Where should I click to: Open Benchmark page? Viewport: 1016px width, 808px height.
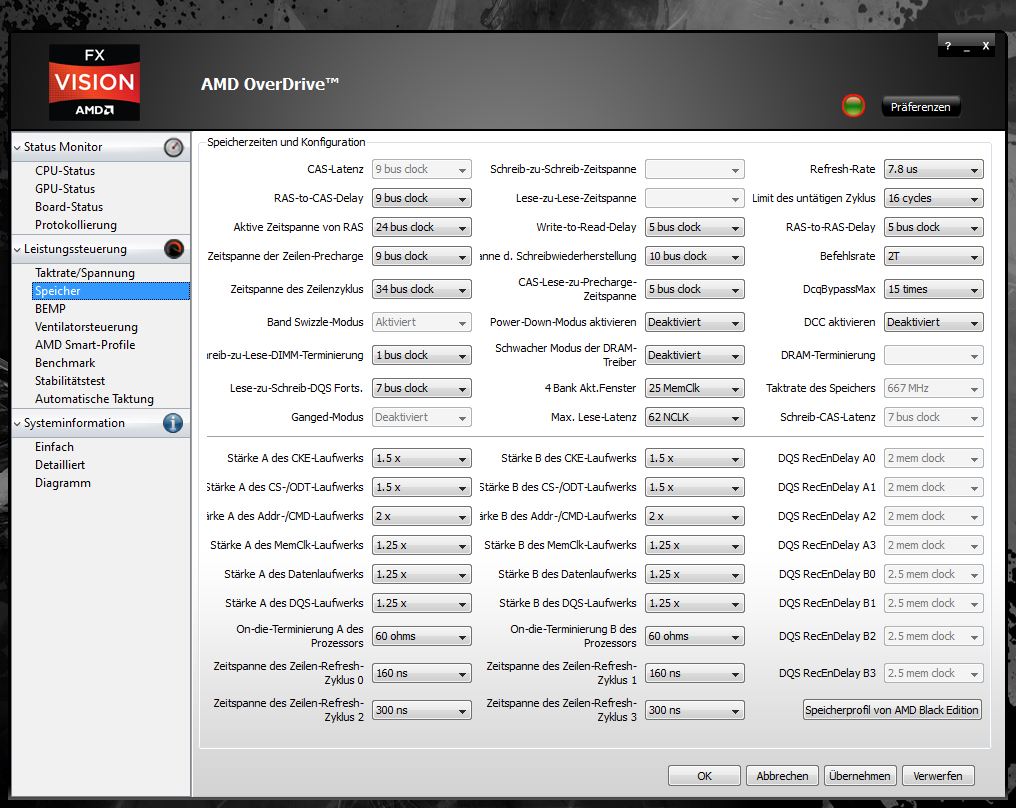pos(65,364)
